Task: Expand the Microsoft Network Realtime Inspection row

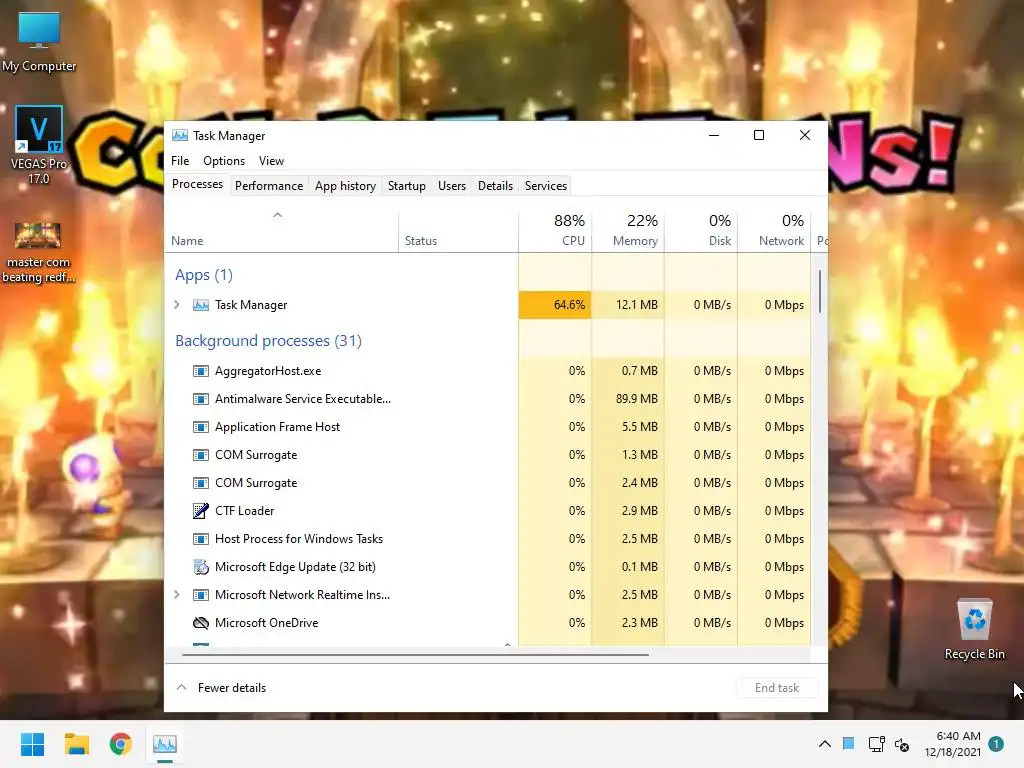Action: [x=177, y=595]
